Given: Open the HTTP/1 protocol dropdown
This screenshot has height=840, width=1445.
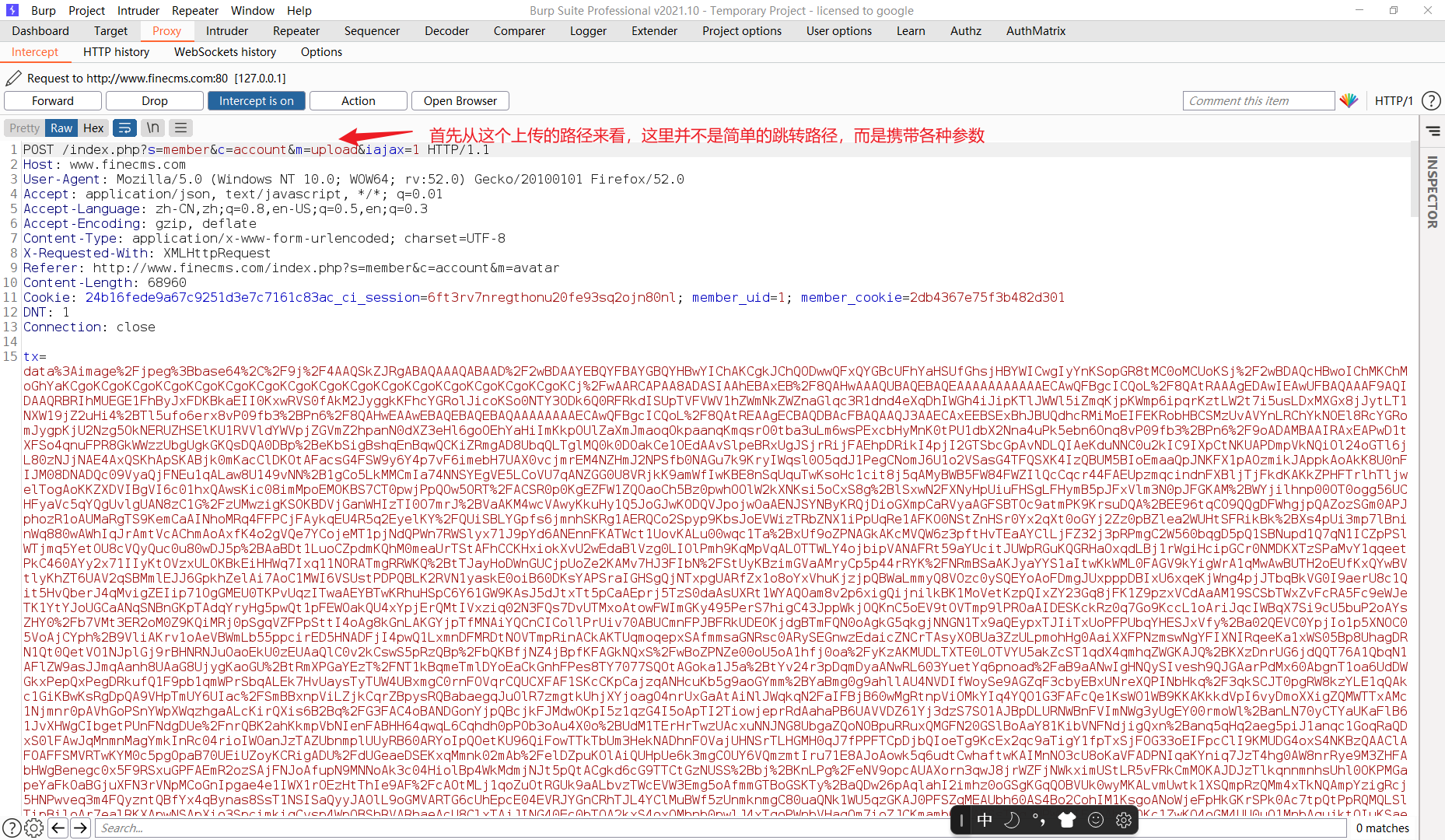Looking at the screenshot, I should click(1394, 100).
